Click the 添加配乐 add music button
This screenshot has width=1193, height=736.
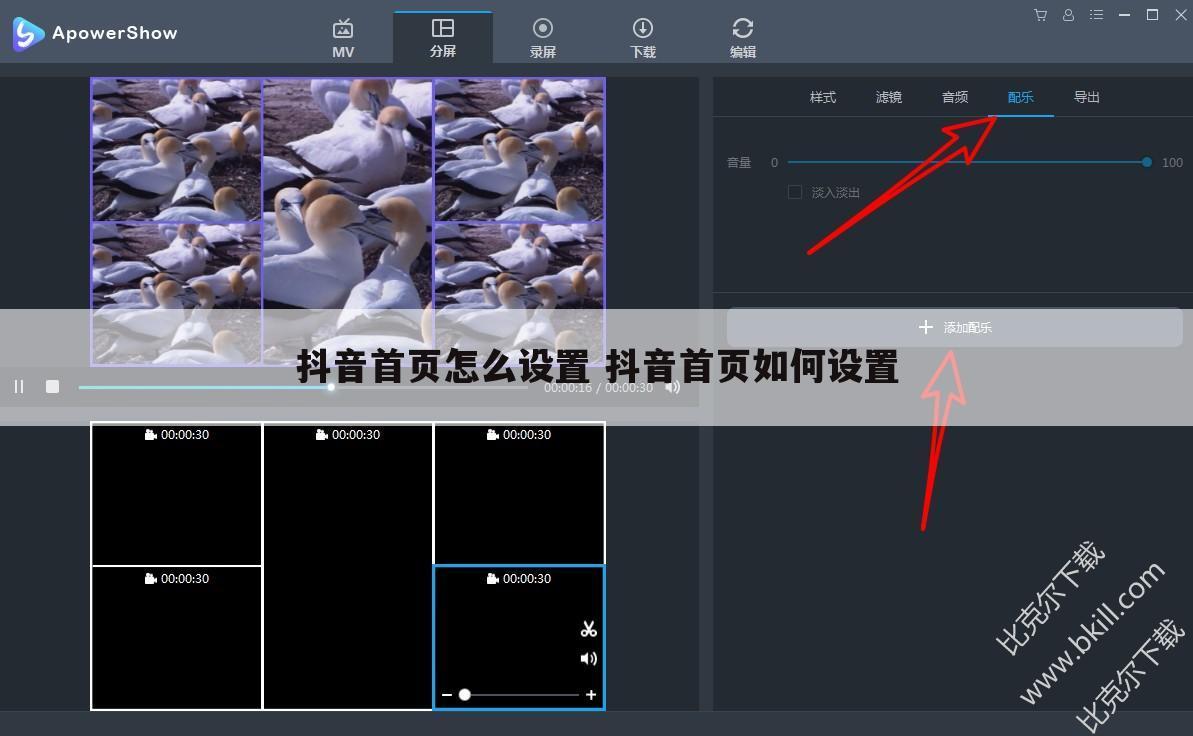tap(953, 327)
